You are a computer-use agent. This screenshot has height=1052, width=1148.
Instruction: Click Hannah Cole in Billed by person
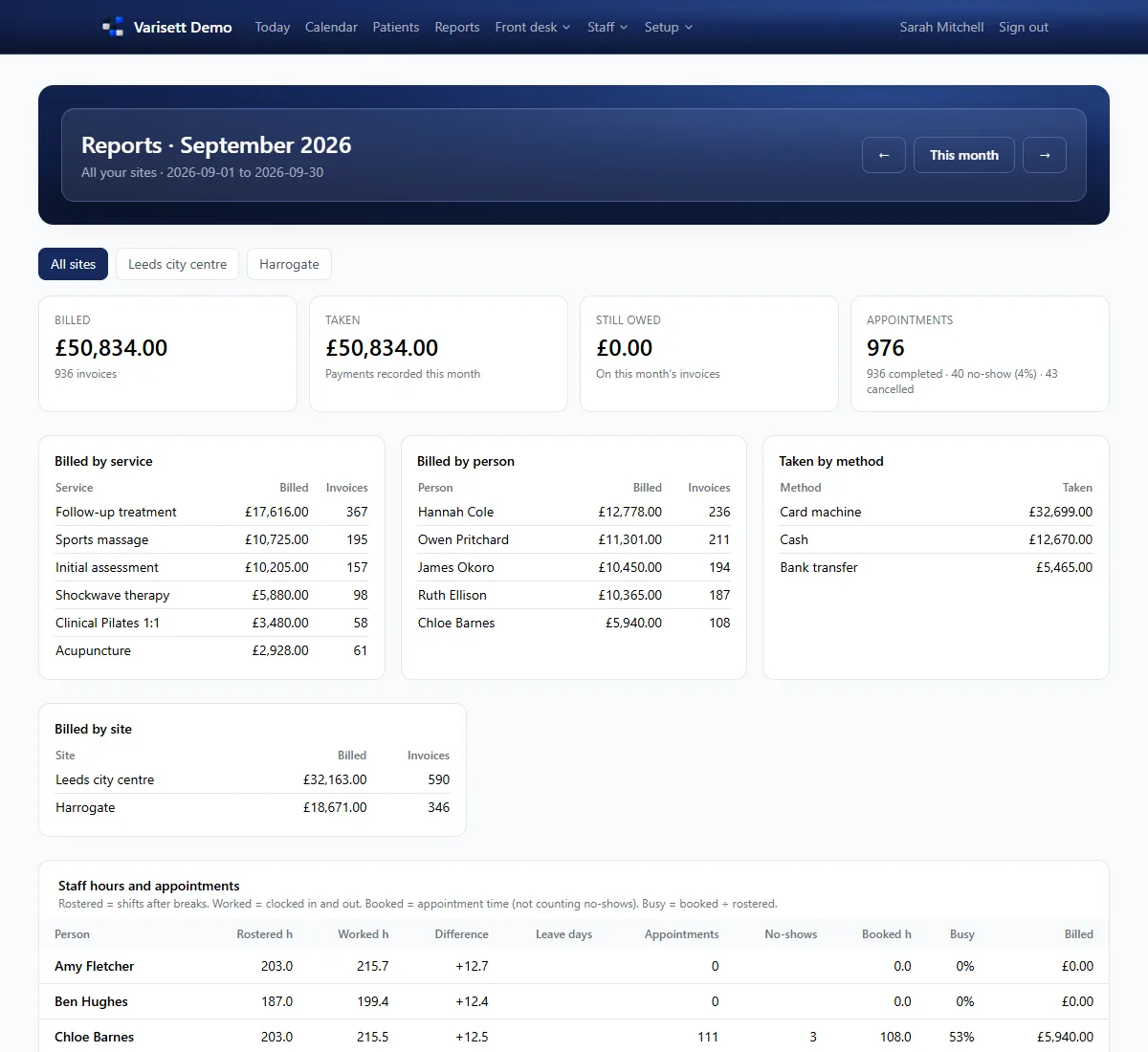click(x=455, y=512)
